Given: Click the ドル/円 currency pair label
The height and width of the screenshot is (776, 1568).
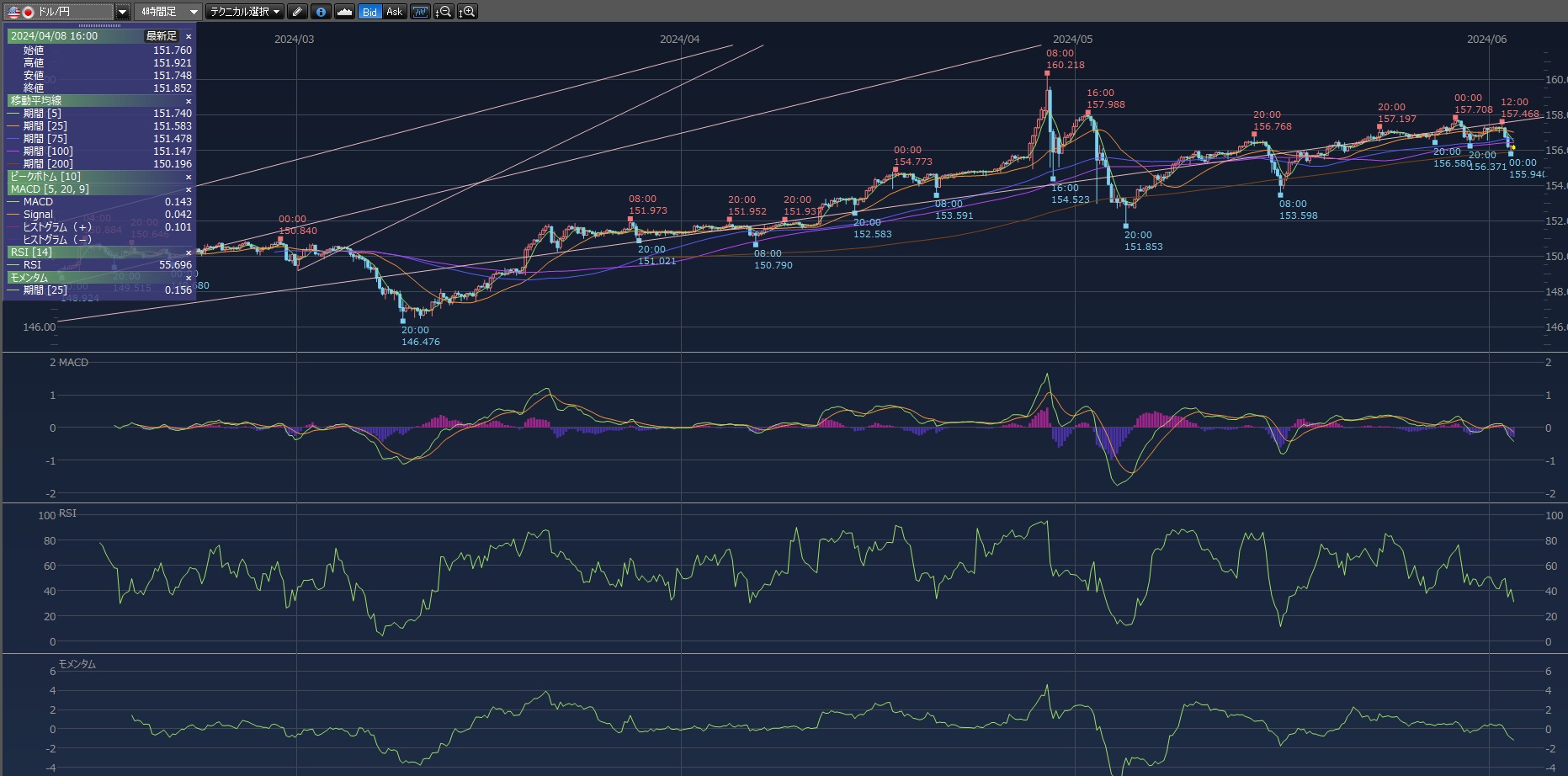Looking at the screenshot, I should [x=54, y=12].
